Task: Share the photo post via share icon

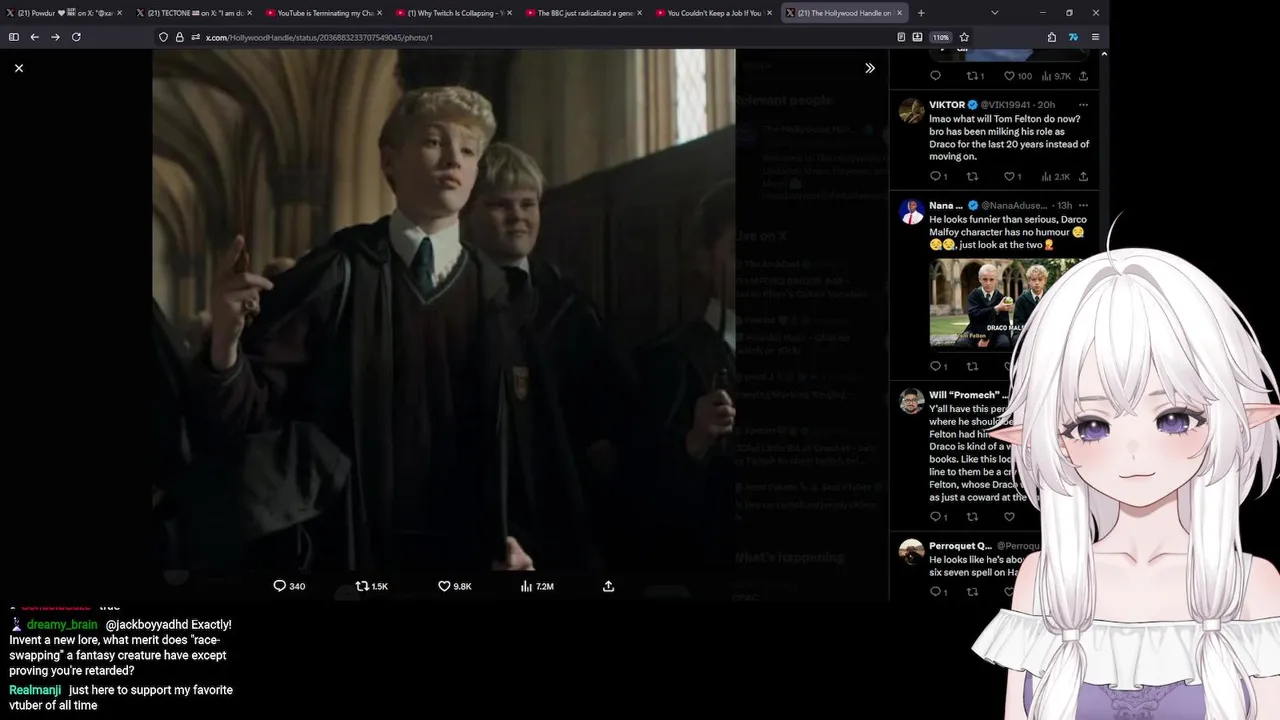Action: 608,586
